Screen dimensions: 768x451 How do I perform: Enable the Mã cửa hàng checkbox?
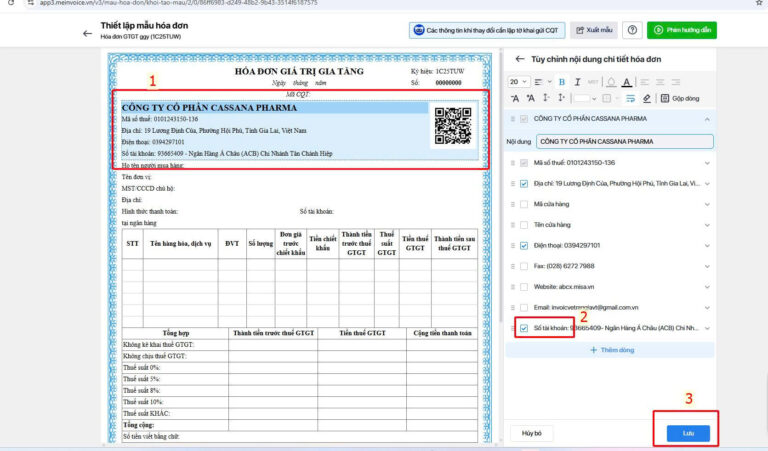(524, 204)
